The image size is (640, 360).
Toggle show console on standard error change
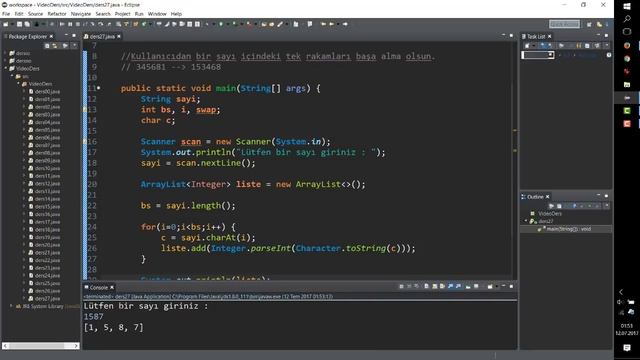[458, 287]
